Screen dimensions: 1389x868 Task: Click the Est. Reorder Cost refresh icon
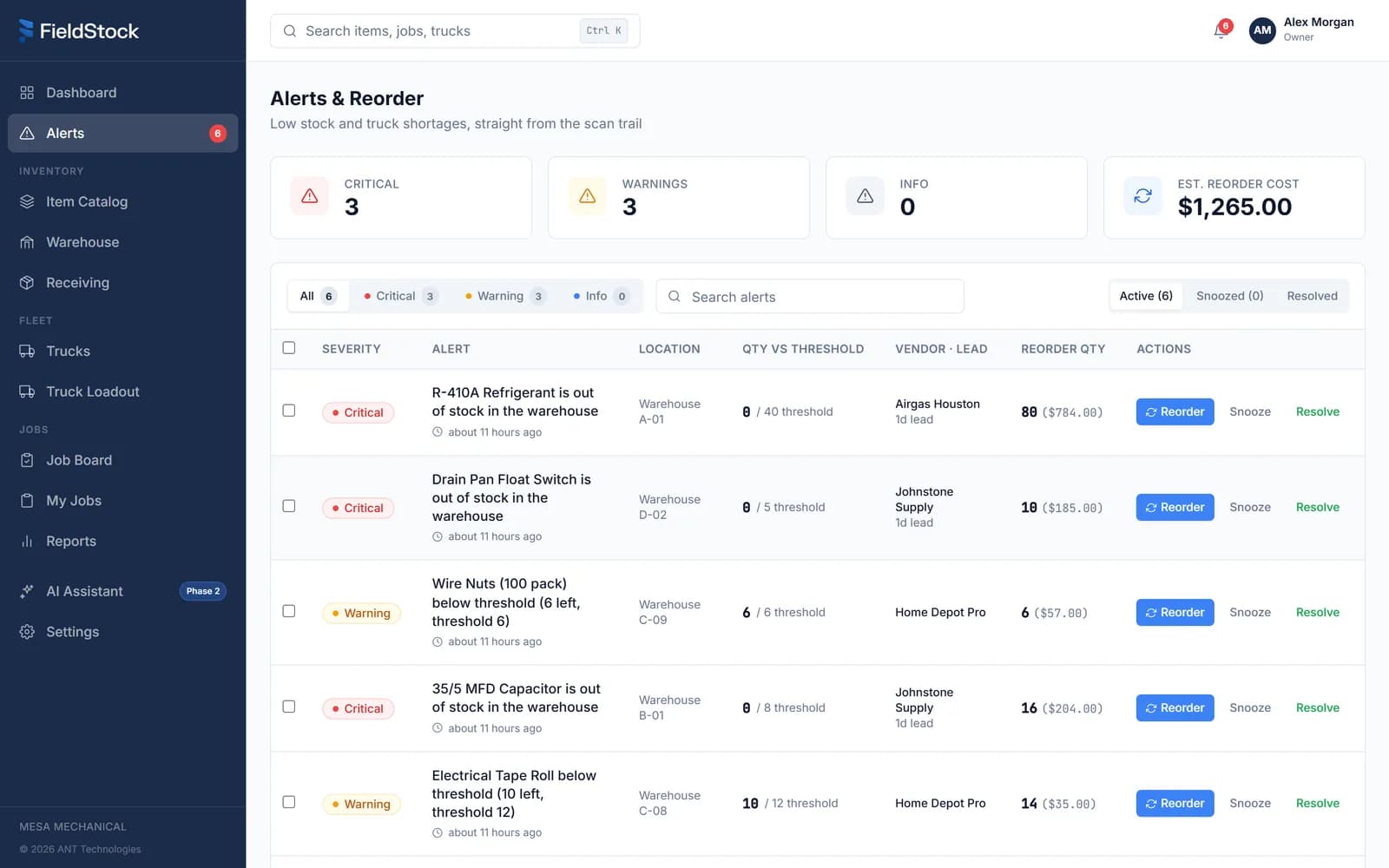point(1142,196)
